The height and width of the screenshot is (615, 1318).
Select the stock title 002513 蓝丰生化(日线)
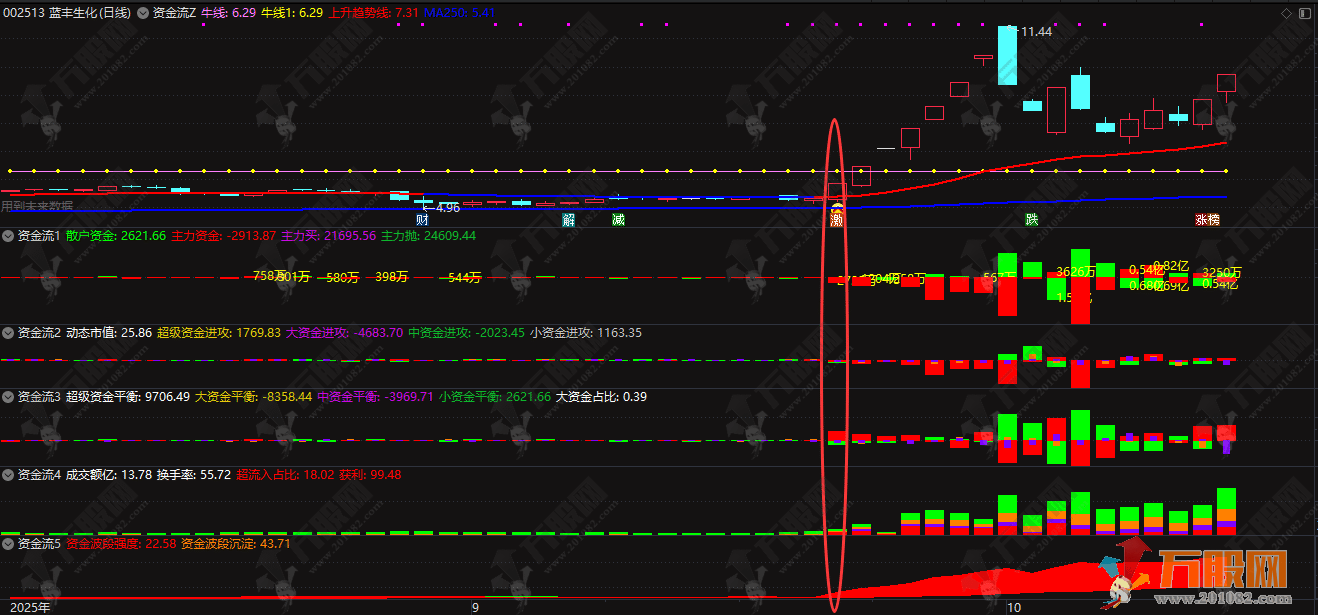(x=67, y=13)
